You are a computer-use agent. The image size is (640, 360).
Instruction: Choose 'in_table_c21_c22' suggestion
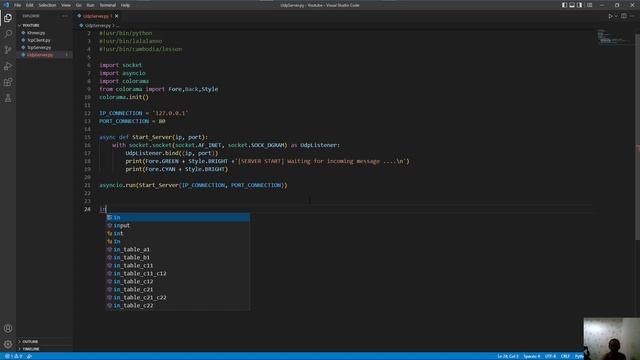click(x=178, y=298)
